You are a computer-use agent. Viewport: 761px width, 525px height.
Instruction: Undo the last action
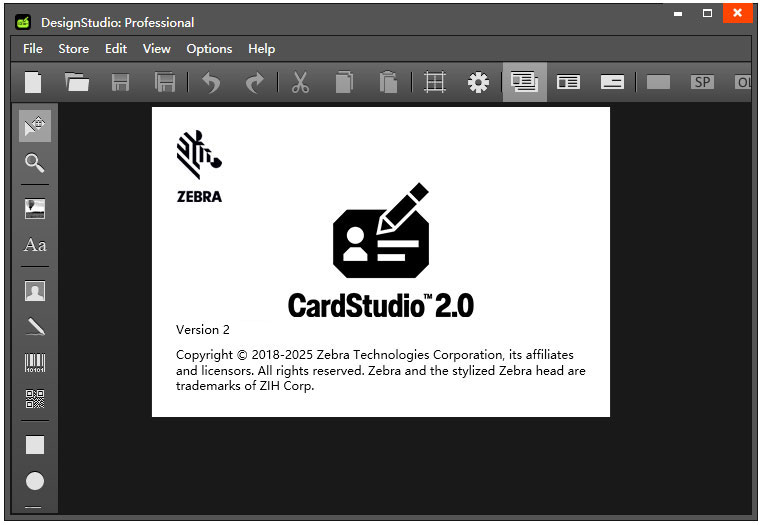click(211, 82)
